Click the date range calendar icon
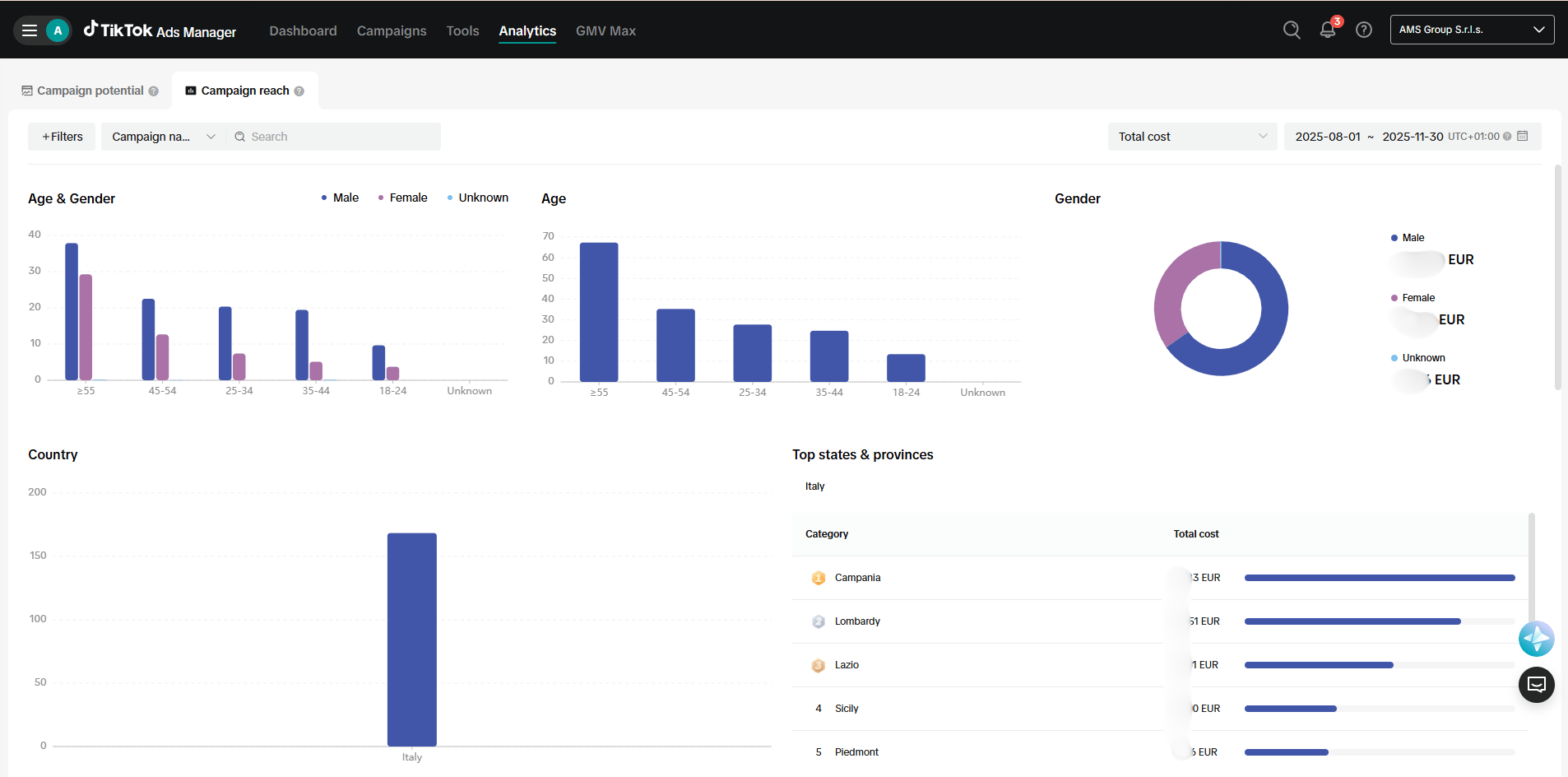Screen dimensions: 1568x777 pyautogui.click(x=1523, y=136)
